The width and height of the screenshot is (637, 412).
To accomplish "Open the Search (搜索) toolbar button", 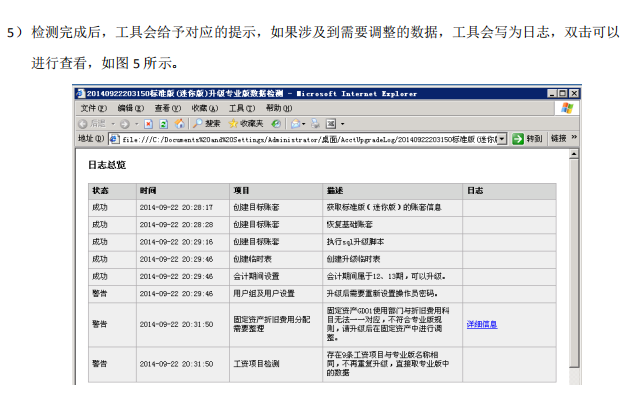I will pyautogui.click(x=207, y=123).
